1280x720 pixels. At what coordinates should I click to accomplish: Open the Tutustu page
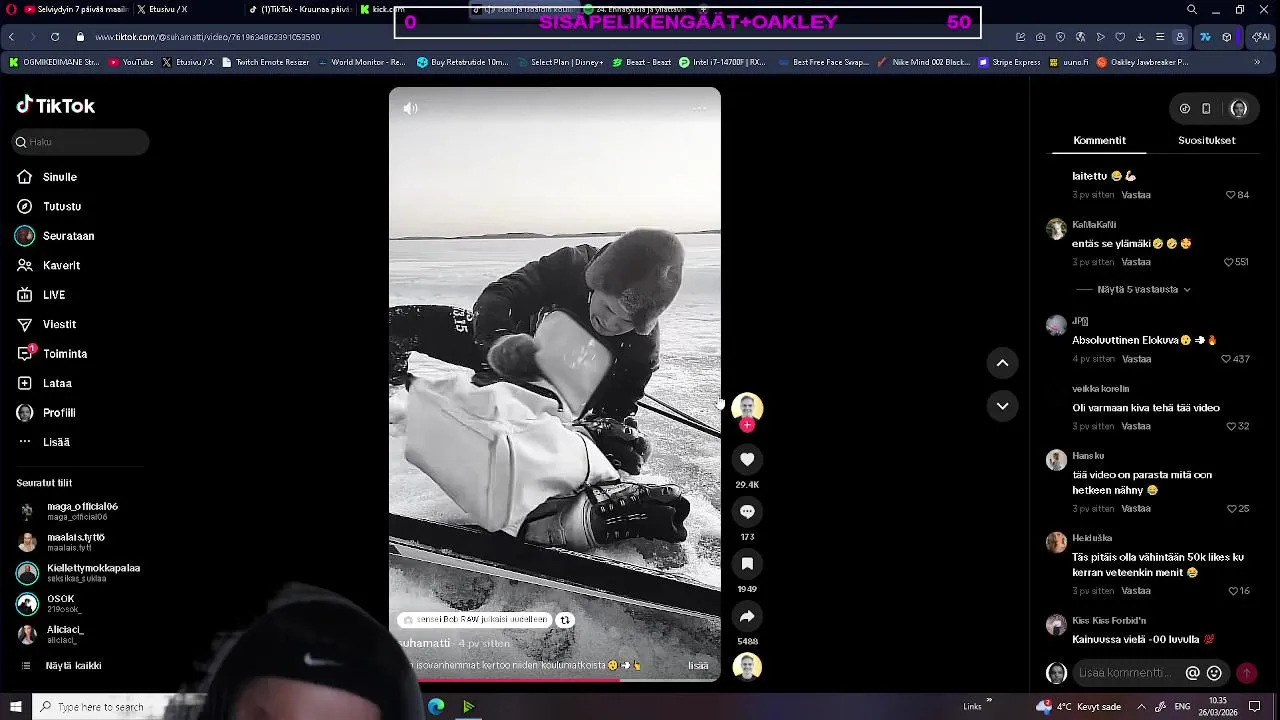tap(49, 206)
